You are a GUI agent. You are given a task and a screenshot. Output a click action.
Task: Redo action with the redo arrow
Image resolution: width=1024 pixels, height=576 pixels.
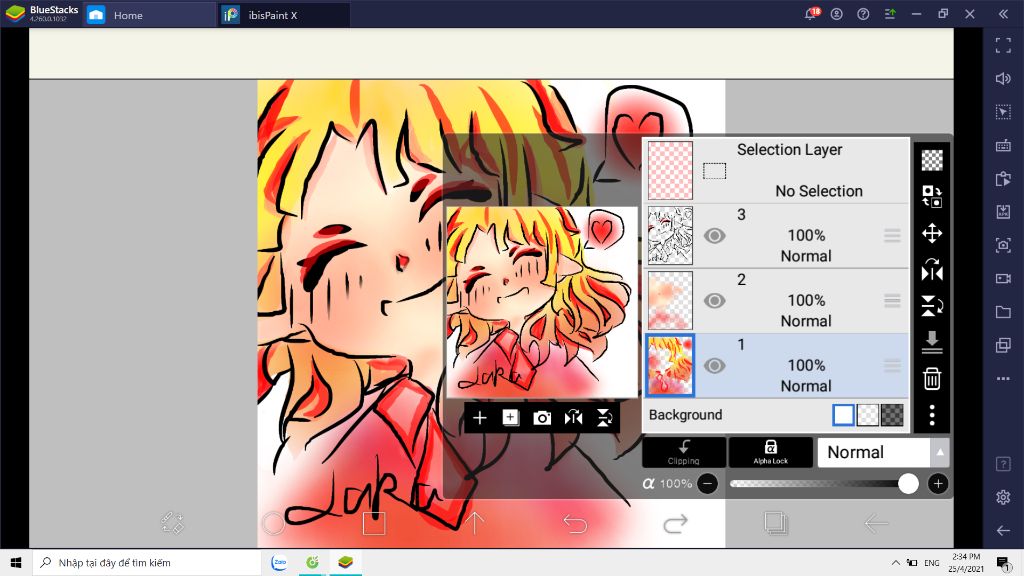click(675, 523)
